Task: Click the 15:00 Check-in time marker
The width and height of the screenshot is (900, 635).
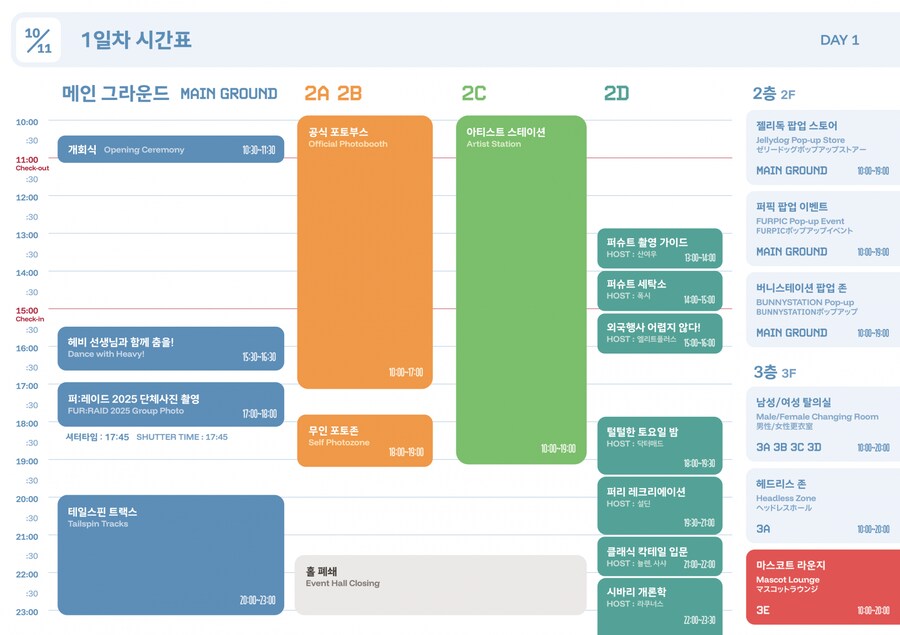Action: click(28, 313)
